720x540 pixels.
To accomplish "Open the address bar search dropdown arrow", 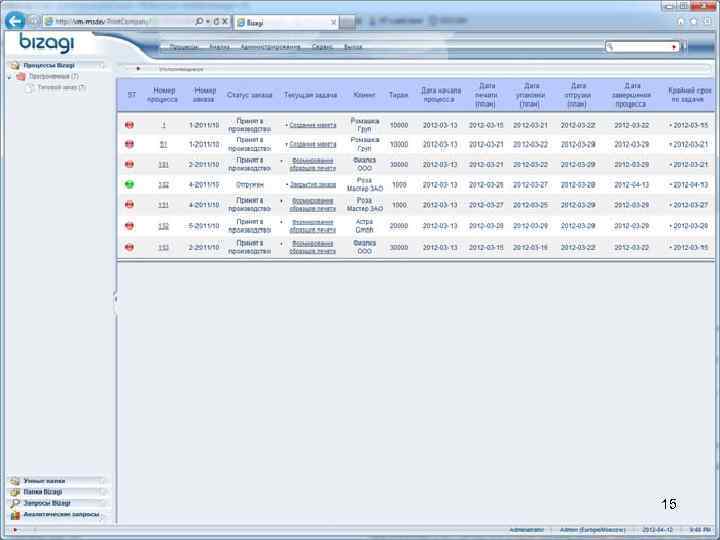I will (208, 21).
